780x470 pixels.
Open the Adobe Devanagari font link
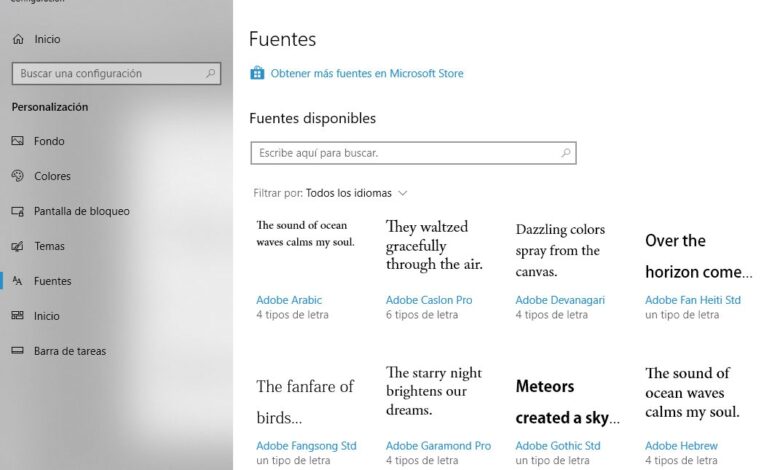560,300
